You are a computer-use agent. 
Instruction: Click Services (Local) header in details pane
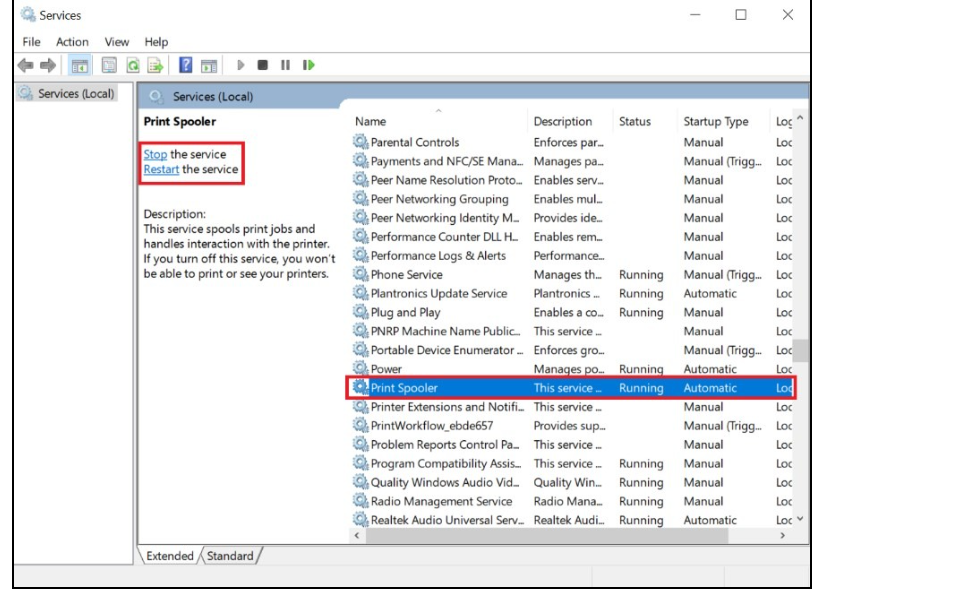click(213, 96)
